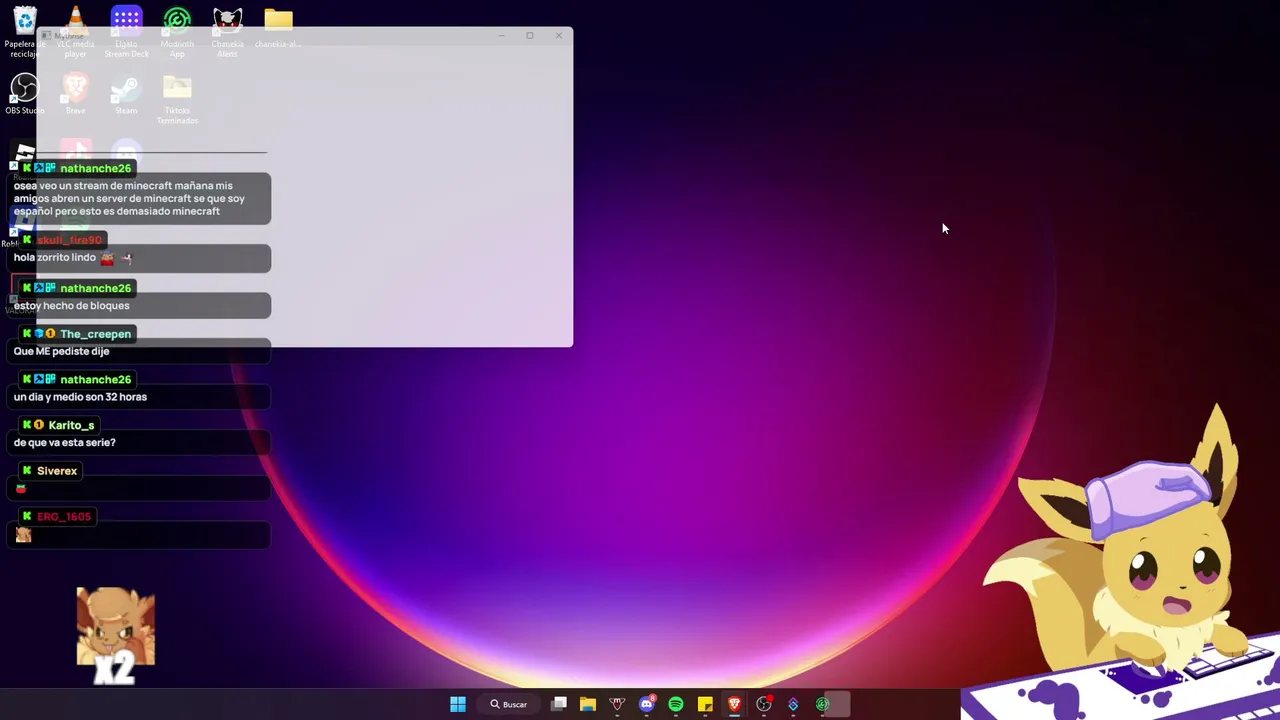Click the Mythrise window title
1280x720 pixels.
pyautogui.click(x=69, y=36)
